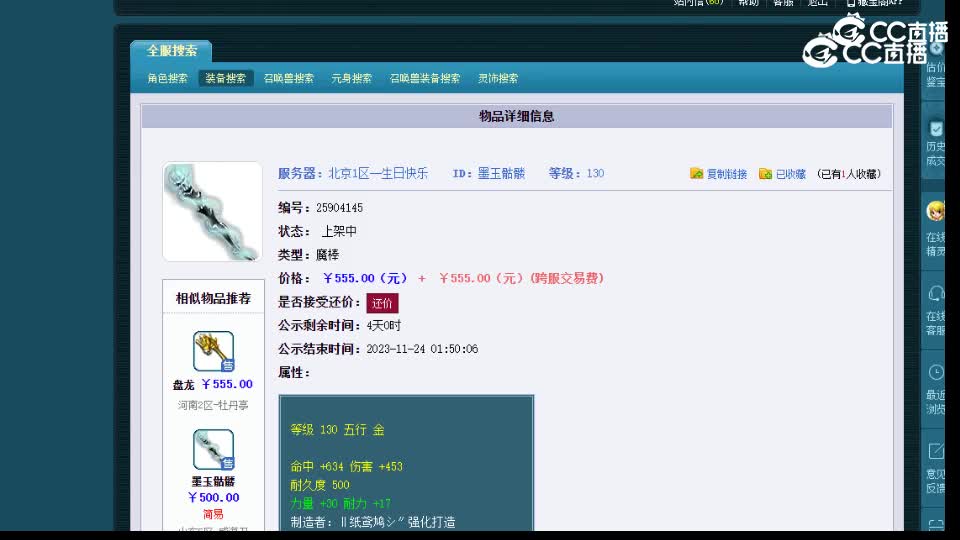
Task: Click remaining time 4天0时
Action: pyautogui.click(x=384, y=326)
